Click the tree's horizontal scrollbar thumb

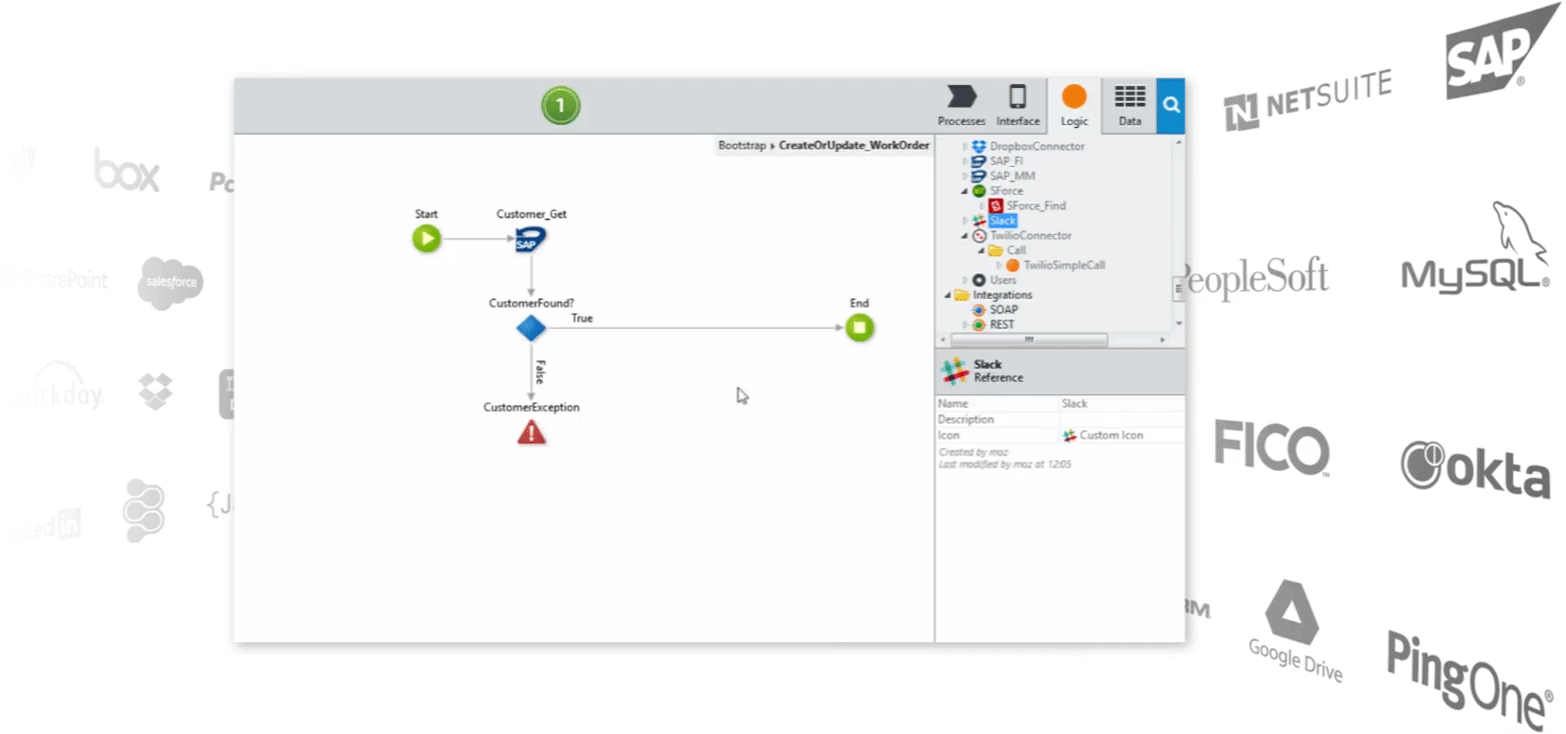(x=1028, y=340)
